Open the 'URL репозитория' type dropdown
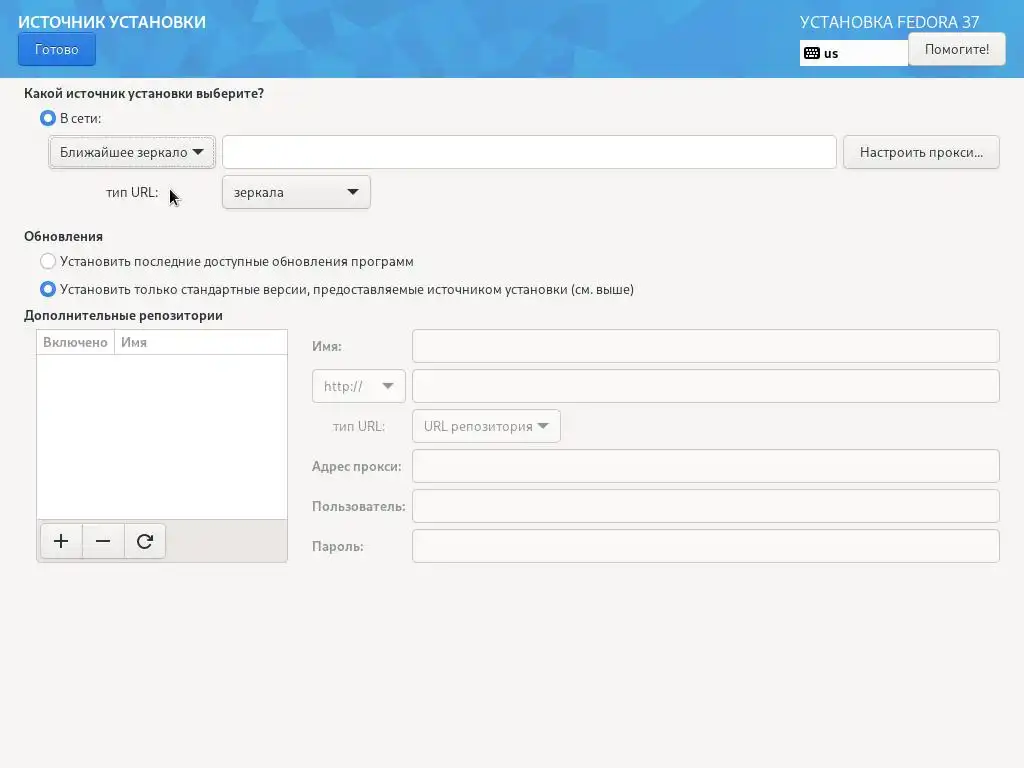Screen dimensions: 1024x768 [487, 426]
